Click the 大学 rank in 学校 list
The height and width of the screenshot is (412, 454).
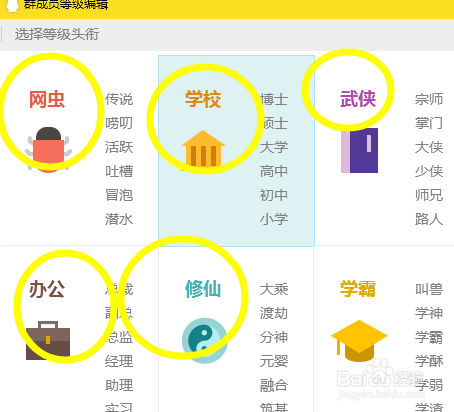click(x=274, y=147)
